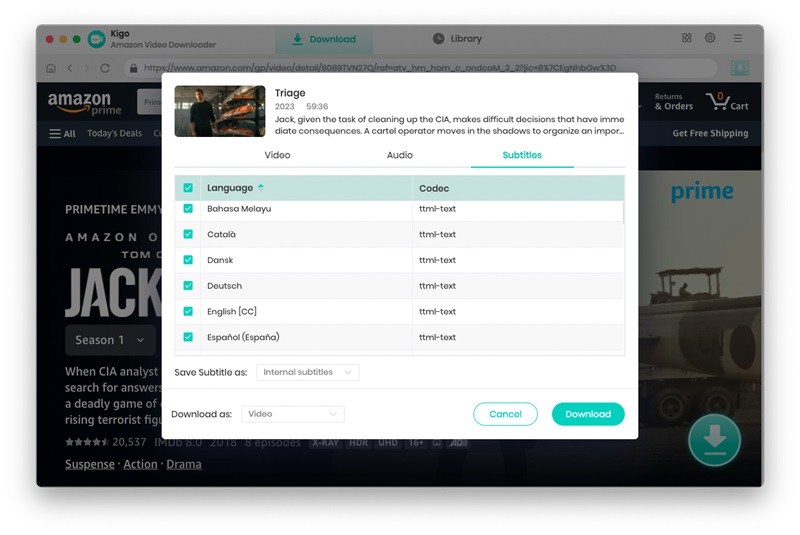This screenshot has height=535, width=800.
Task: Click ttml-text codec in Dansk row
Action: coord(437,260)
